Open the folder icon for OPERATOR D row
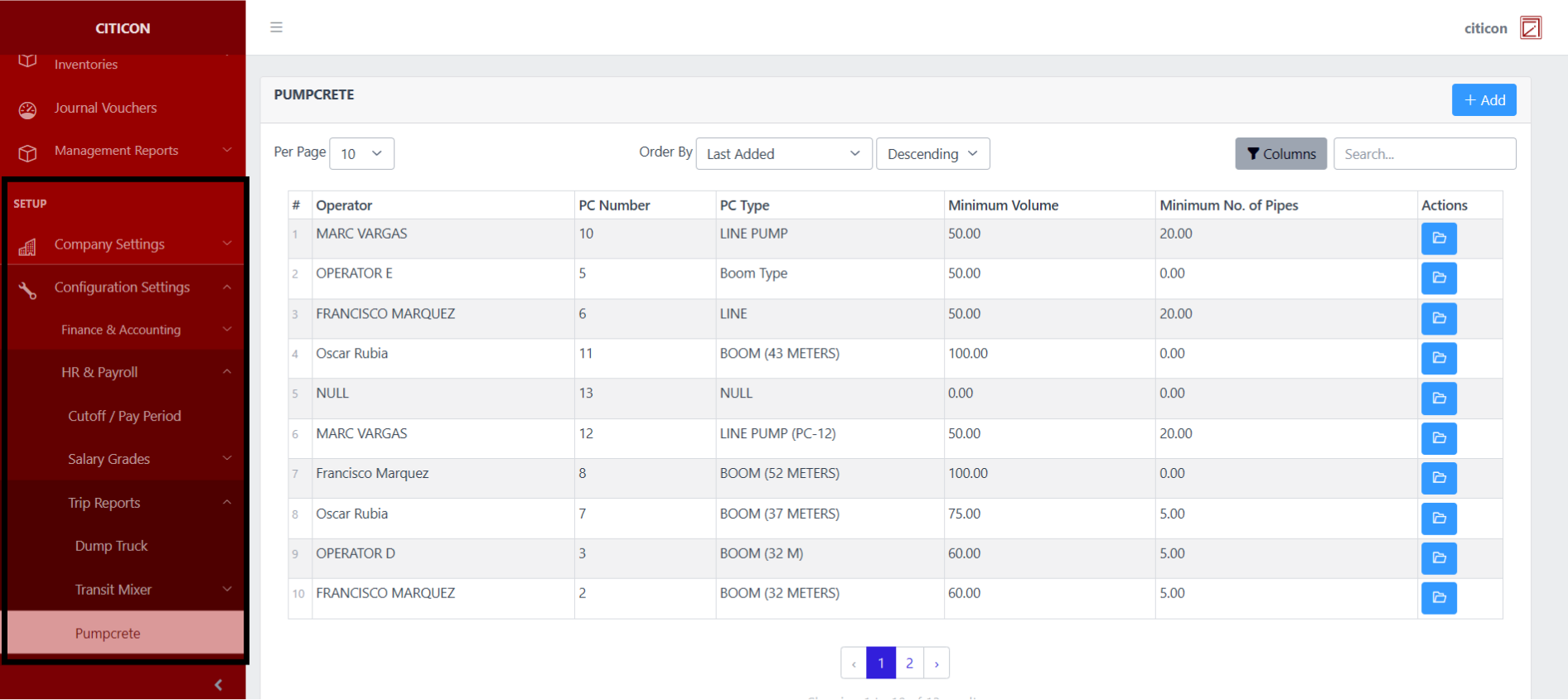The height and width of the screenshot is (700, 1568). click(x=1438, y=558)
